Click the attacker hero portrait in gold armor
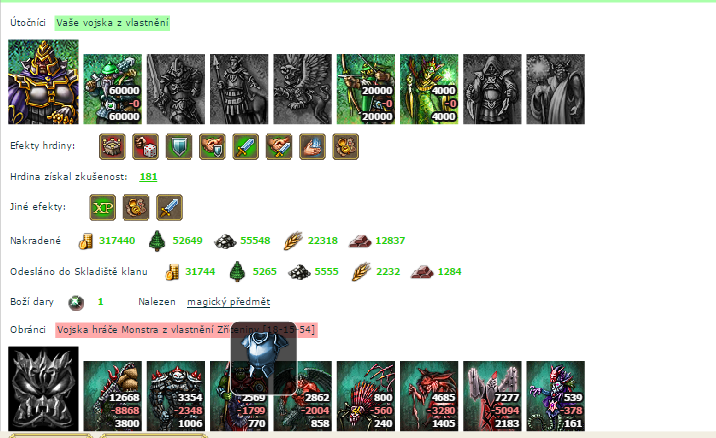This screenshot has height=438, width=716. coord(43,82)
